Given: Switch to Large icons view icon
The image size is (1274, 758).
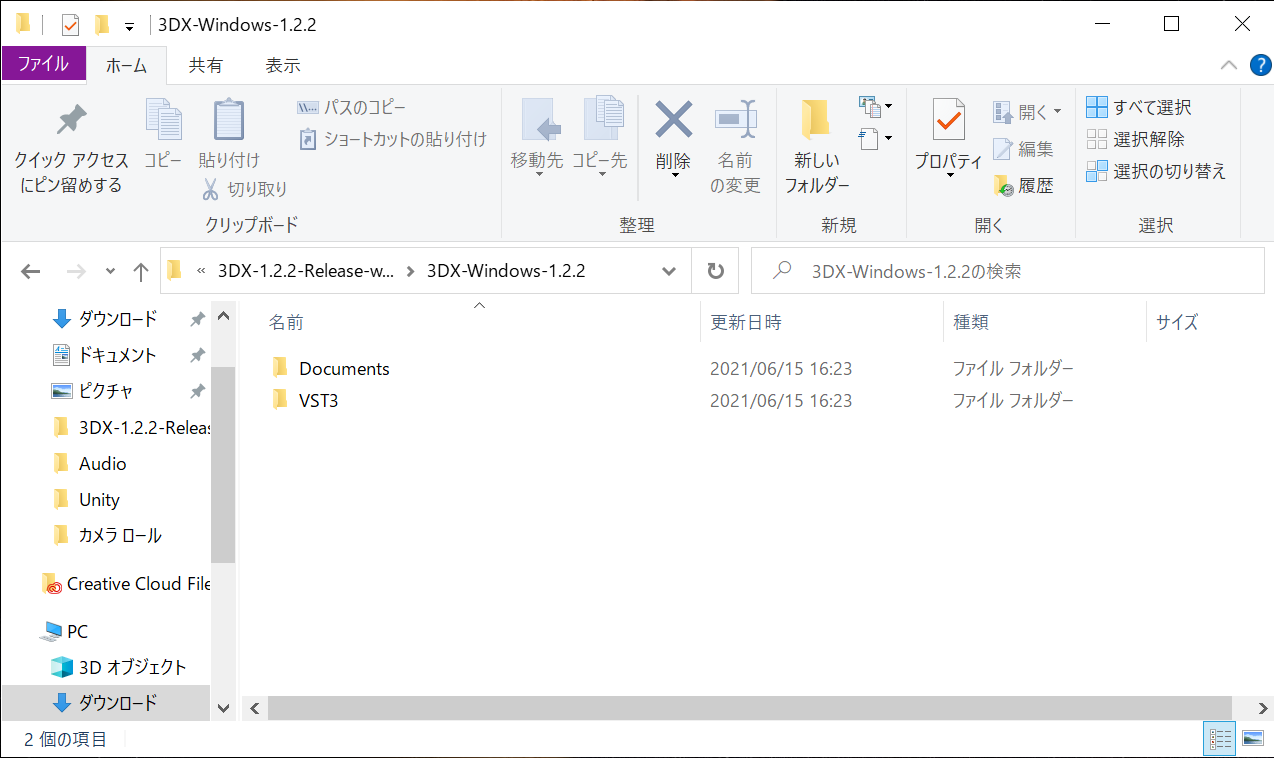Looking at the screenshot, I should [x=1252, y=739].
